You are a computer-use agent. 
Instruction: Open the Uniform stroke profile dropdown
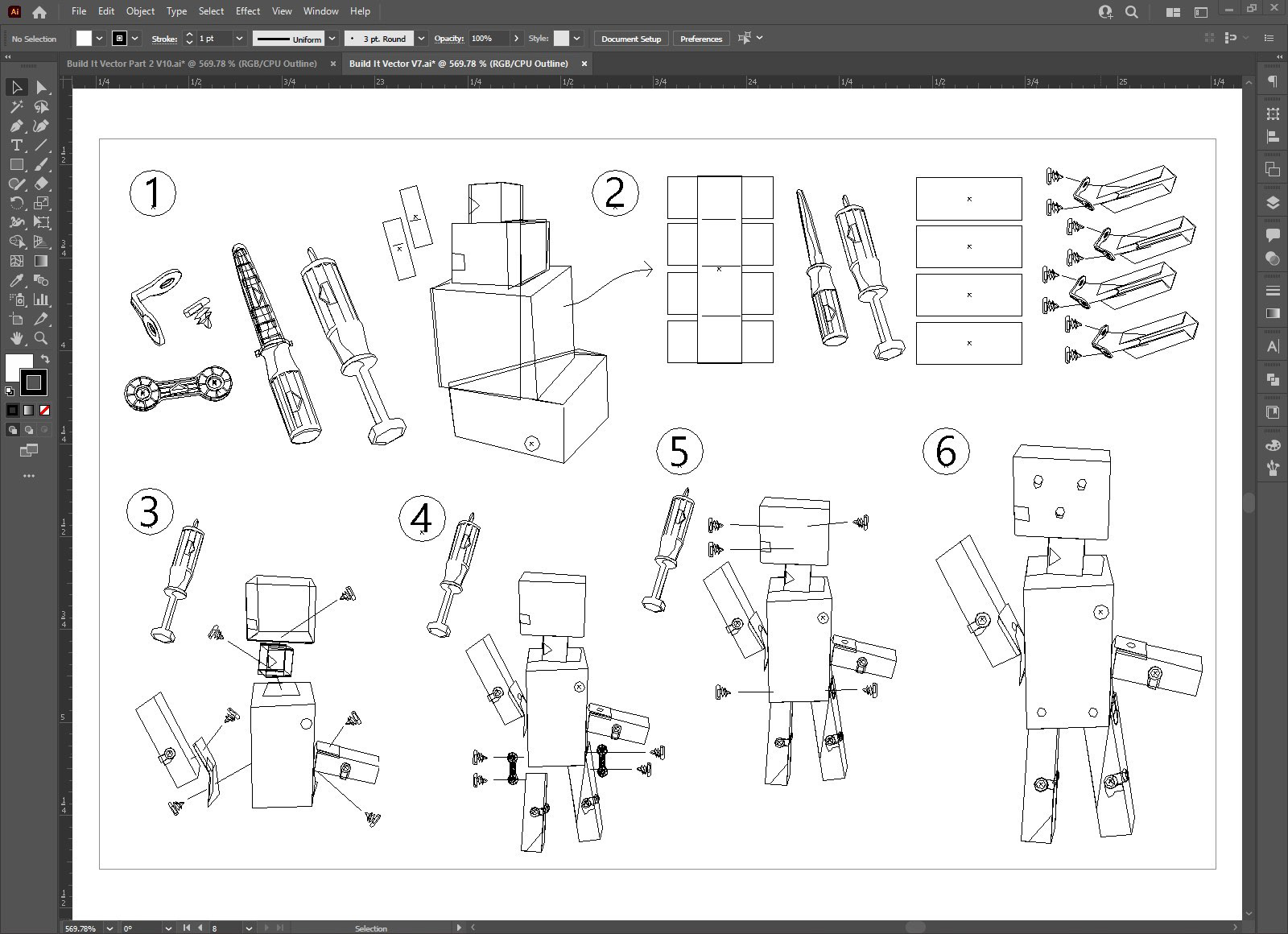(x=332, y=39)
